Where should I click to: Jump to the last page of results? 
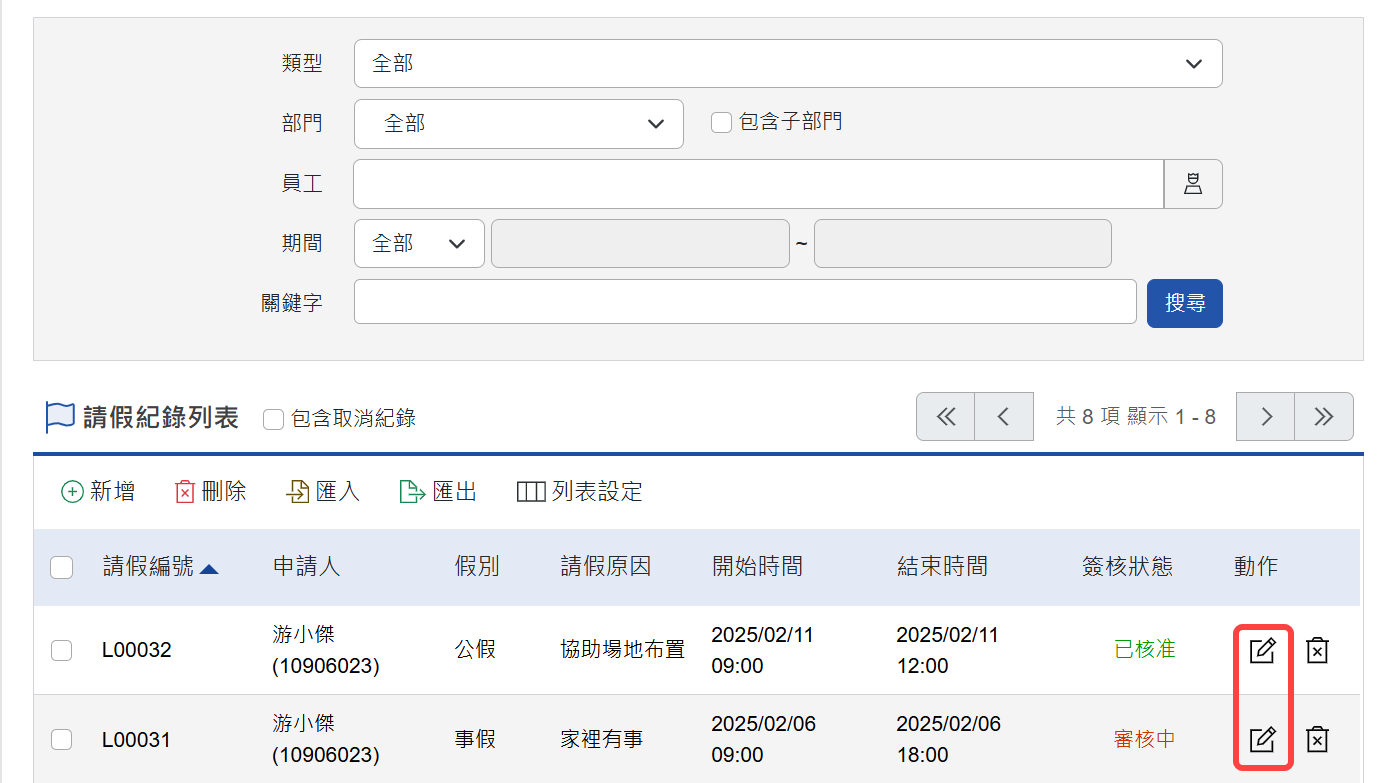1324,417
